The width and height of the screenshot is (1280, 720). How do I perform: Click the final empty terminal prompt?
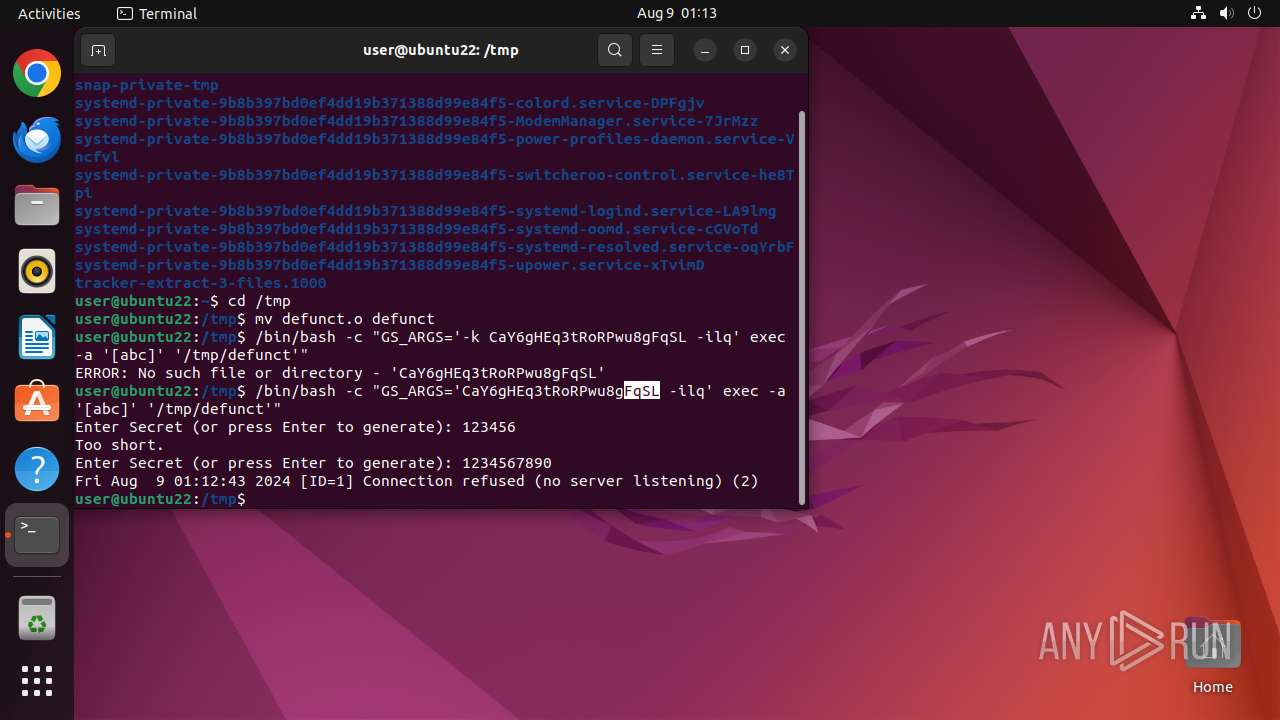coord(160,499)
